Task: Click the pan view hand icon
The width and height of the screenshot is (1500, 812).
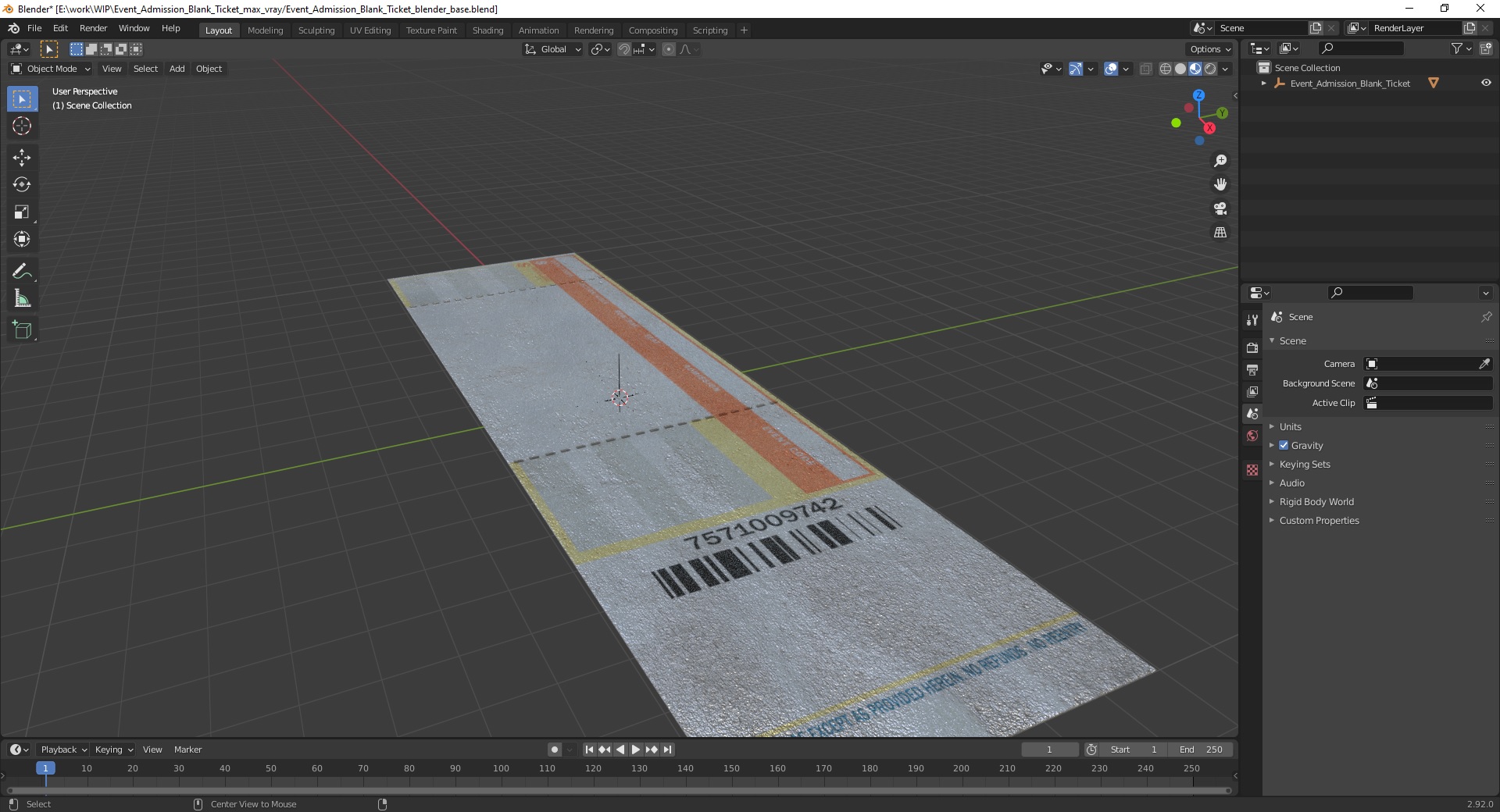Action: tap(1220, 184)
